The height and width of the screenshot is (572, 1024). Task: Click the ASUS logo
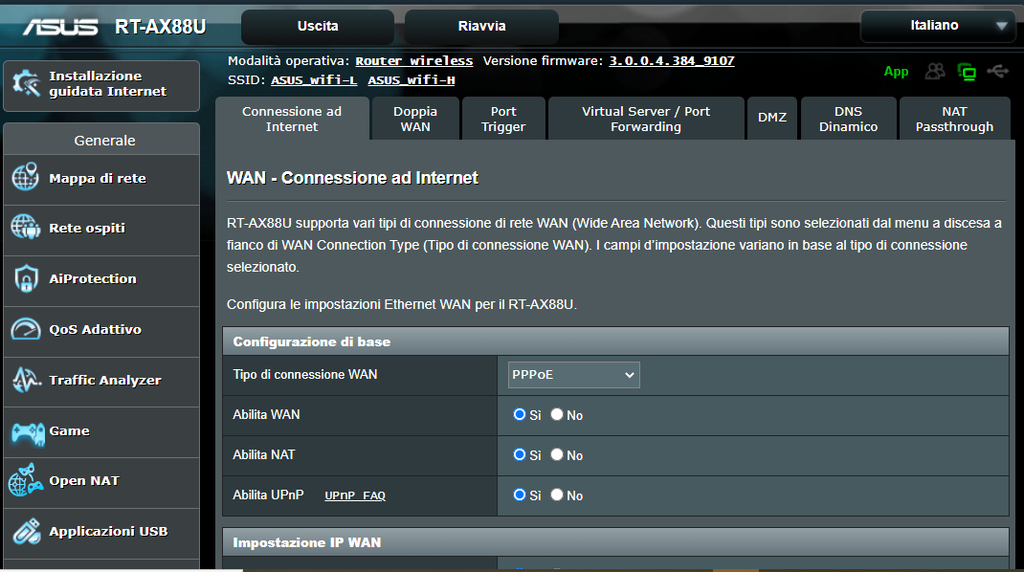point(60,27)
